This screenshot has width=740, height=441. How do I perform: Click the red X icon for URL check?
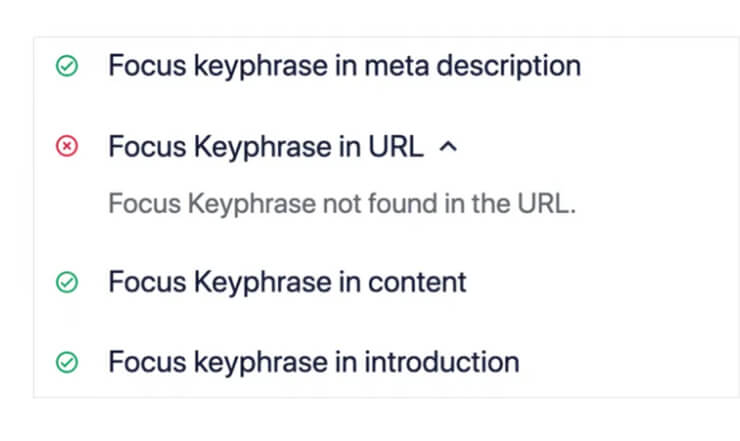pyautogui.click(x=67, y=146)
